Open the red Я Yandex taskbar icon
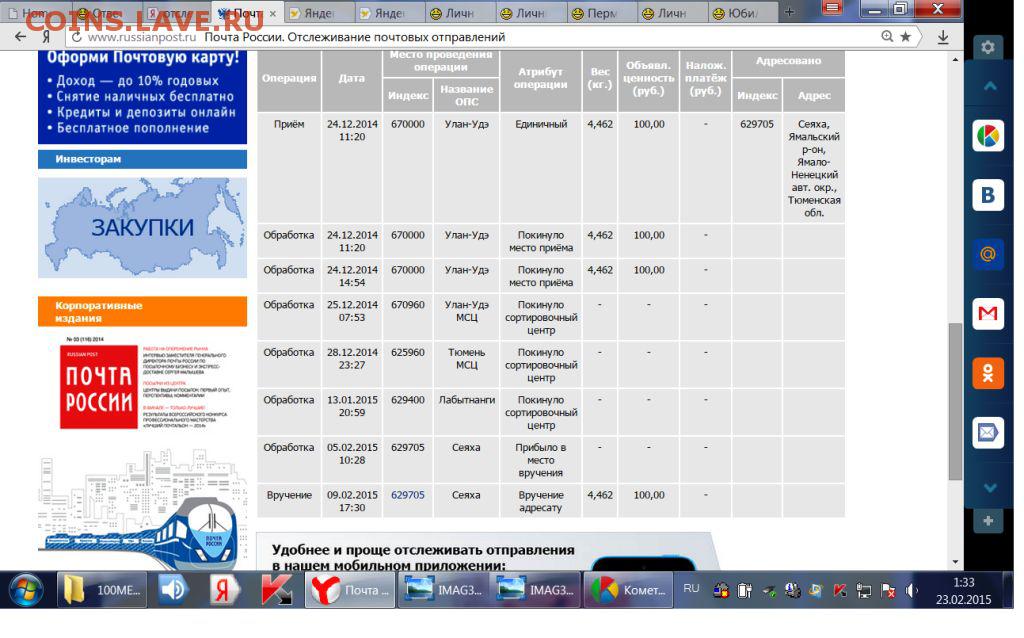Screen dimensions: 1024x638 coord(224,590)
